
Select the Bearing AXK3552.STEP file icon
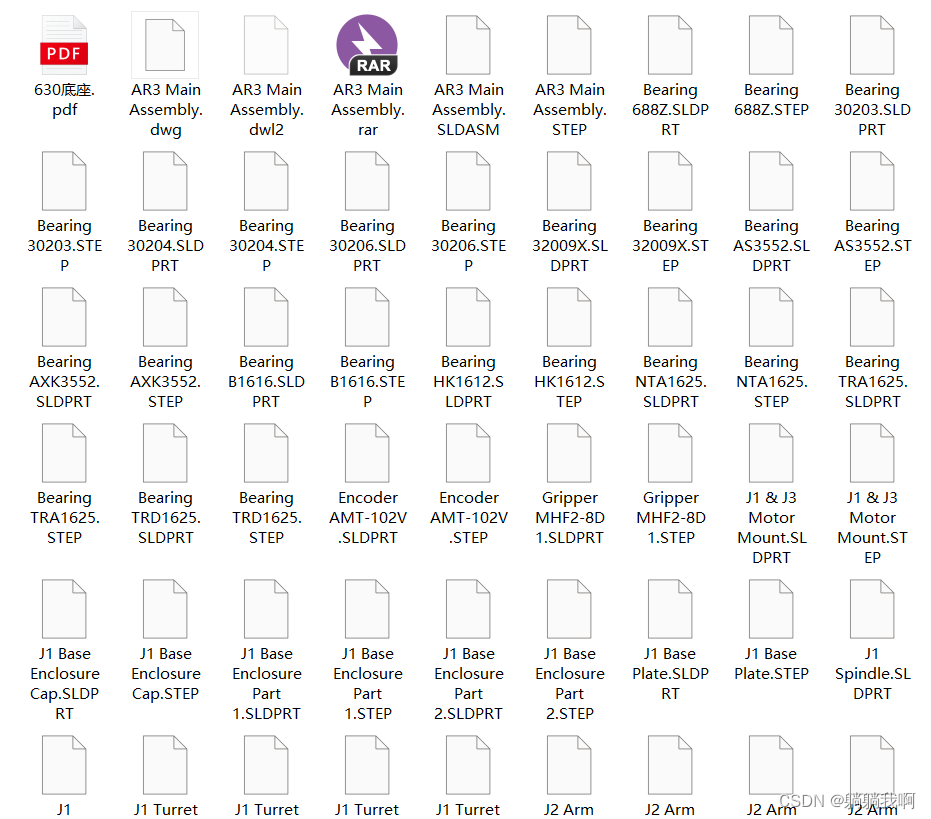click(x=165, y=317)
